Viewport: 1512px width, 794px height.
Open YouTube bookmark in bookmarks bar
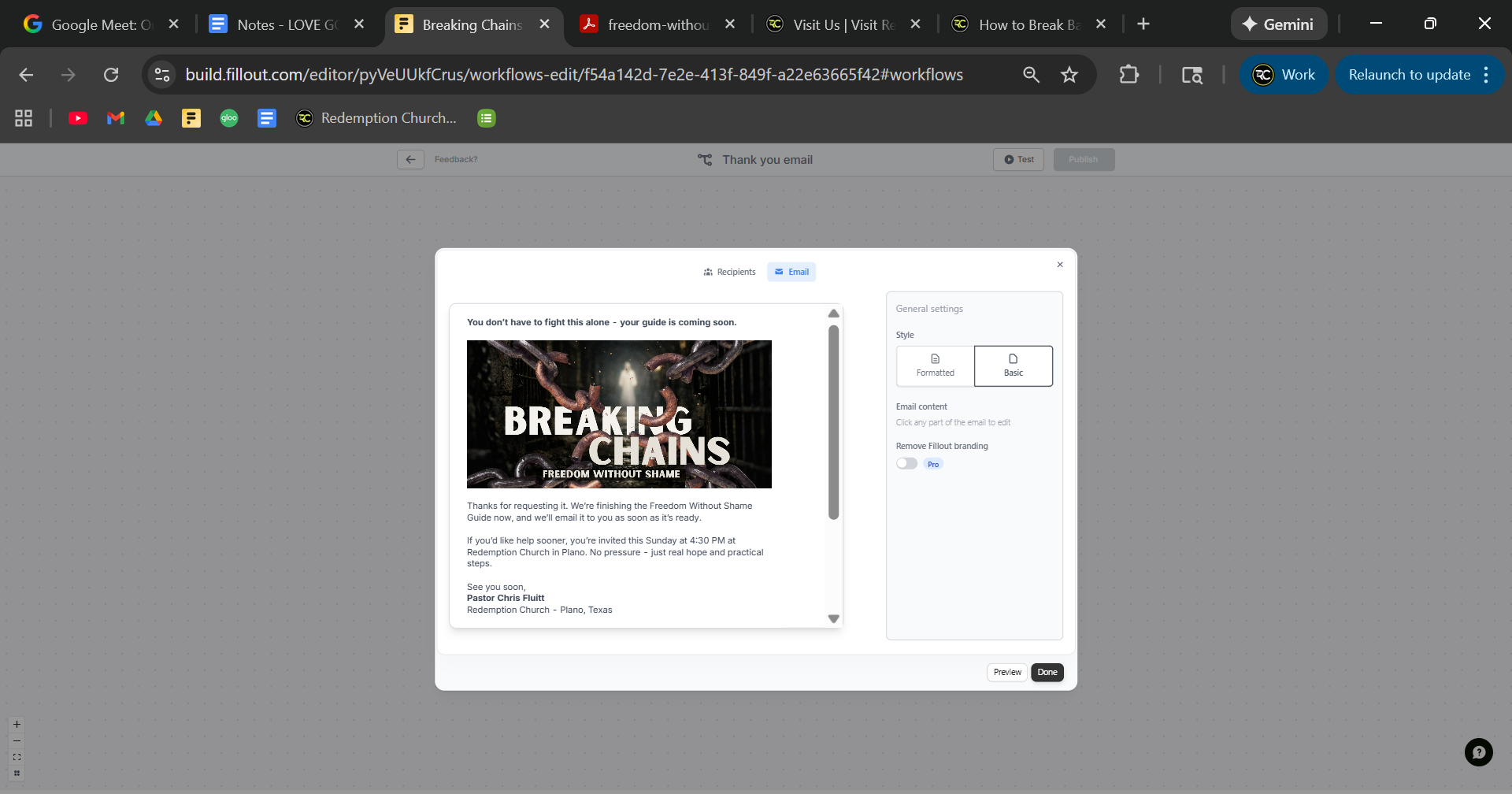pos(78,118)
